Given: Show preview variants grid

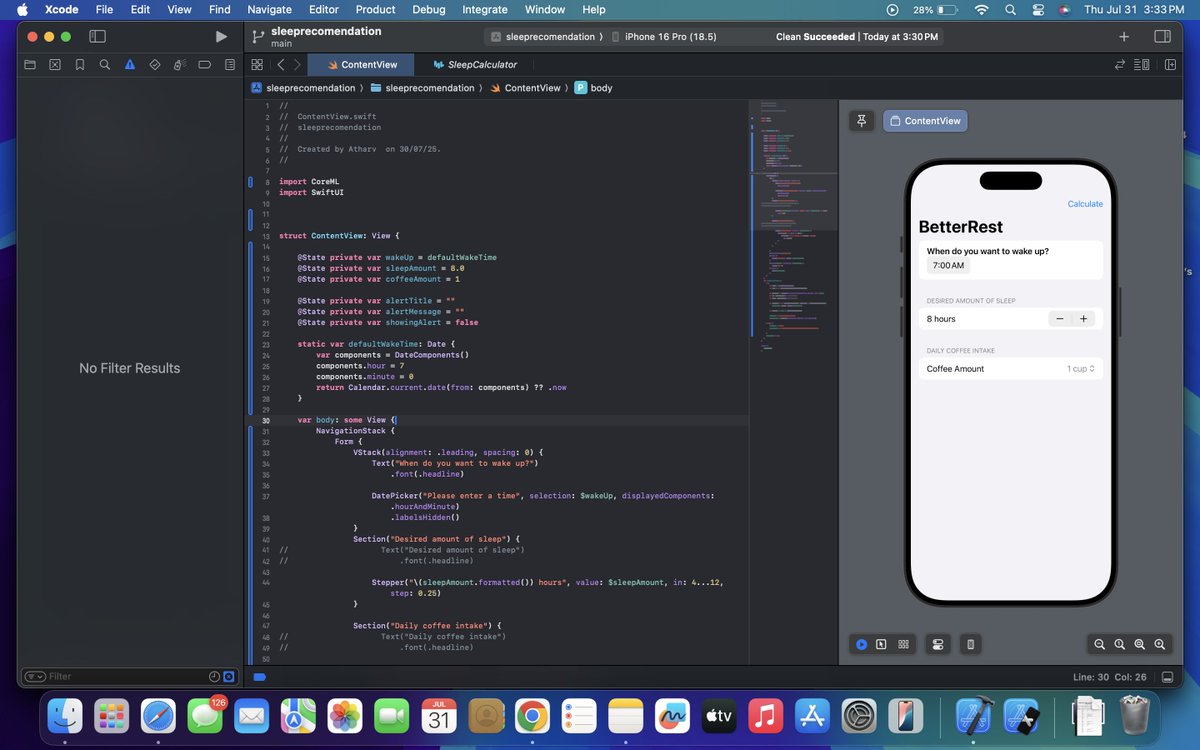Looking at the screenshot, I should 903,645.
